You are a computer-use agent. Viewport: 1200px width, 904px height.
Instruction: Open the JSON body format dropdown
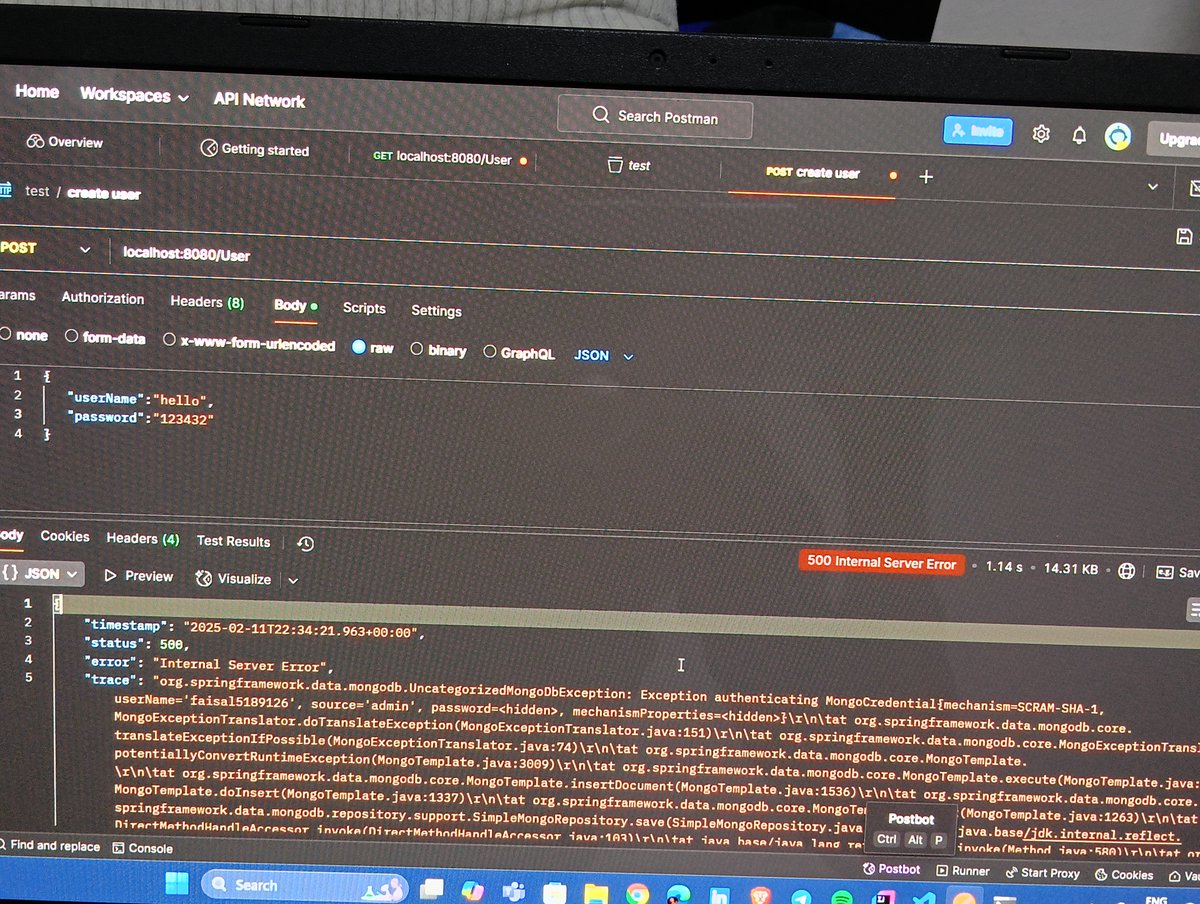pyautogui.click(x=604, y=355)
